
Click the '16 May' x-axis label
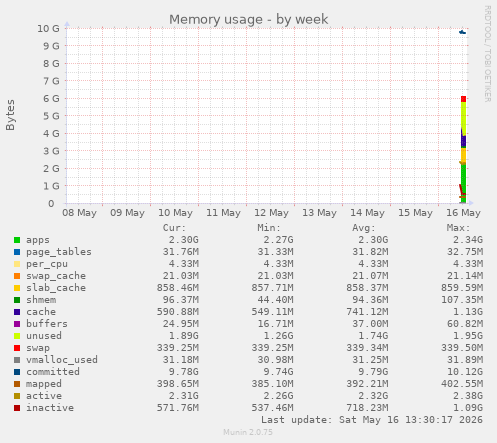[463, 213]
